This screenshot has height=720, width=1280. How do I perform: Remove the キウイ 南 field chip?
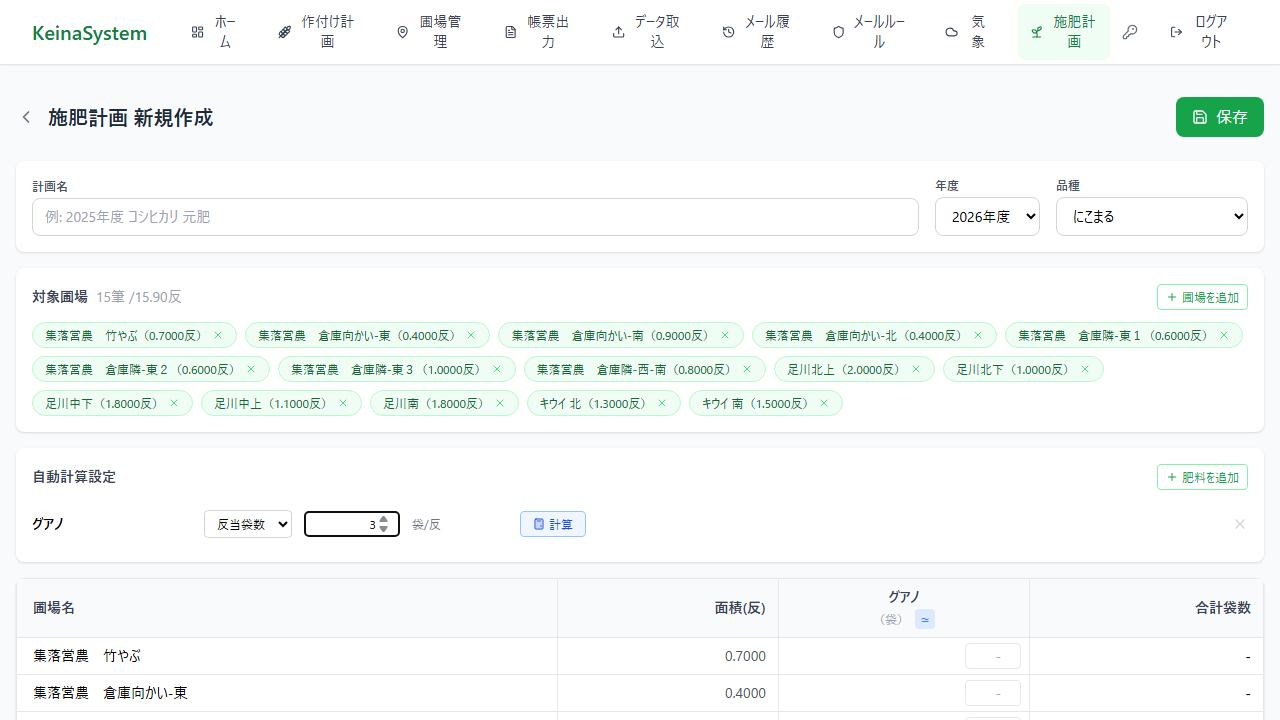[x=824, y=404]
